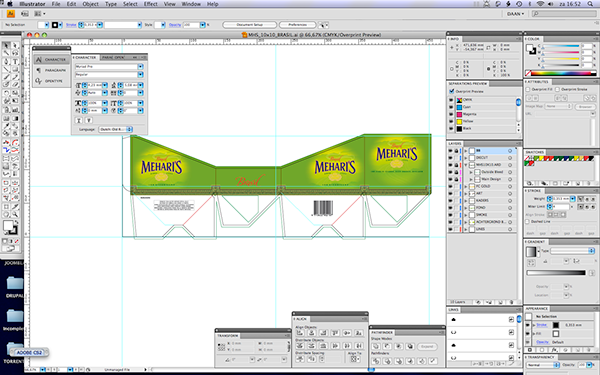Open the font family dropdown in Character panel
The height and width of the screenshot is (375, 600).
click(x=140, y=67)
